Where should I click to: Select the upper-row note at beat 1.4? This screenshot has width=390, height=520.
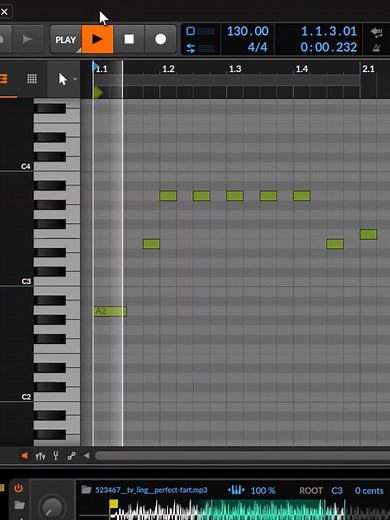click(302, 196)
